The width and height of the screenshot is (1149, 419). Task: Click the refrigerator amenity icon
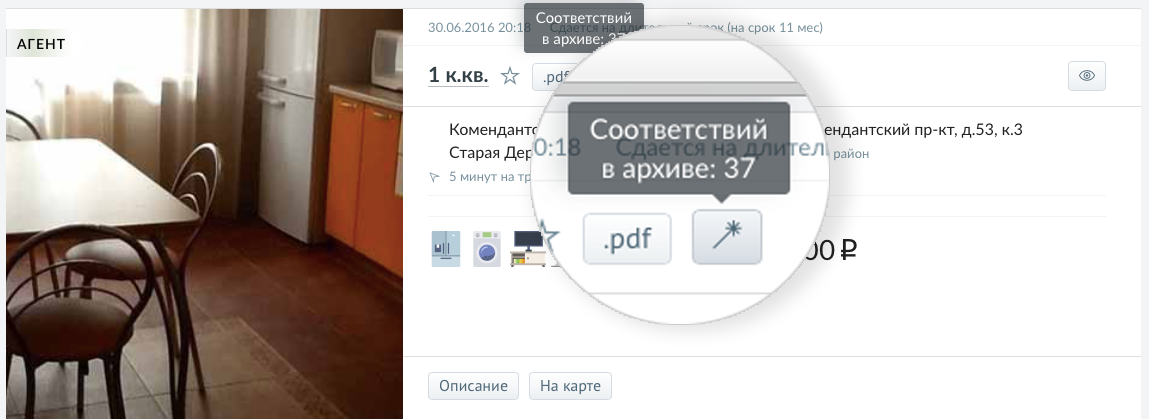click(446, 248)
